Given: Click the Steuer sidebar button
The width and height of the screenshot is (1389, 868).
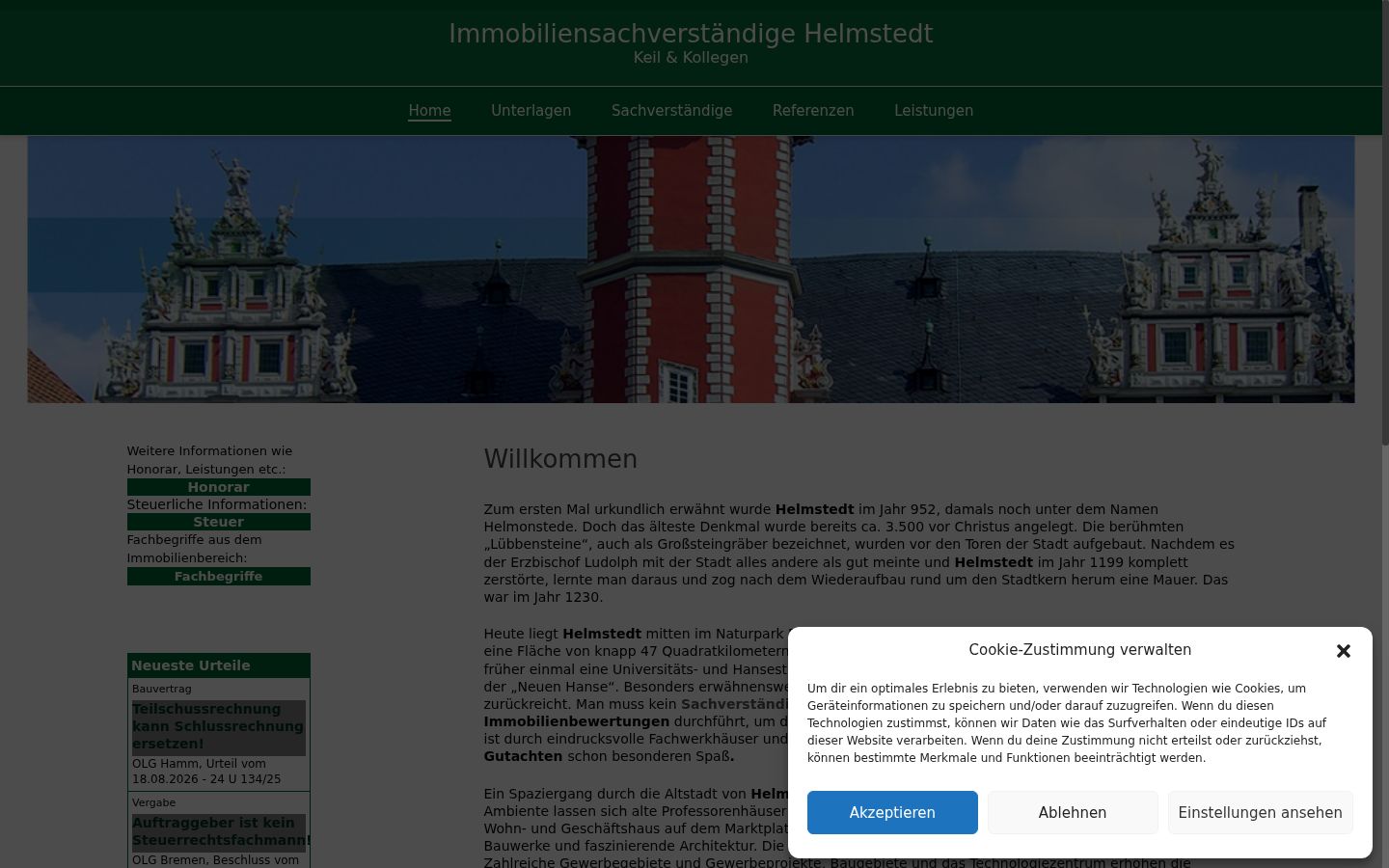Looking at the screenshot, I should click(219, 522).
